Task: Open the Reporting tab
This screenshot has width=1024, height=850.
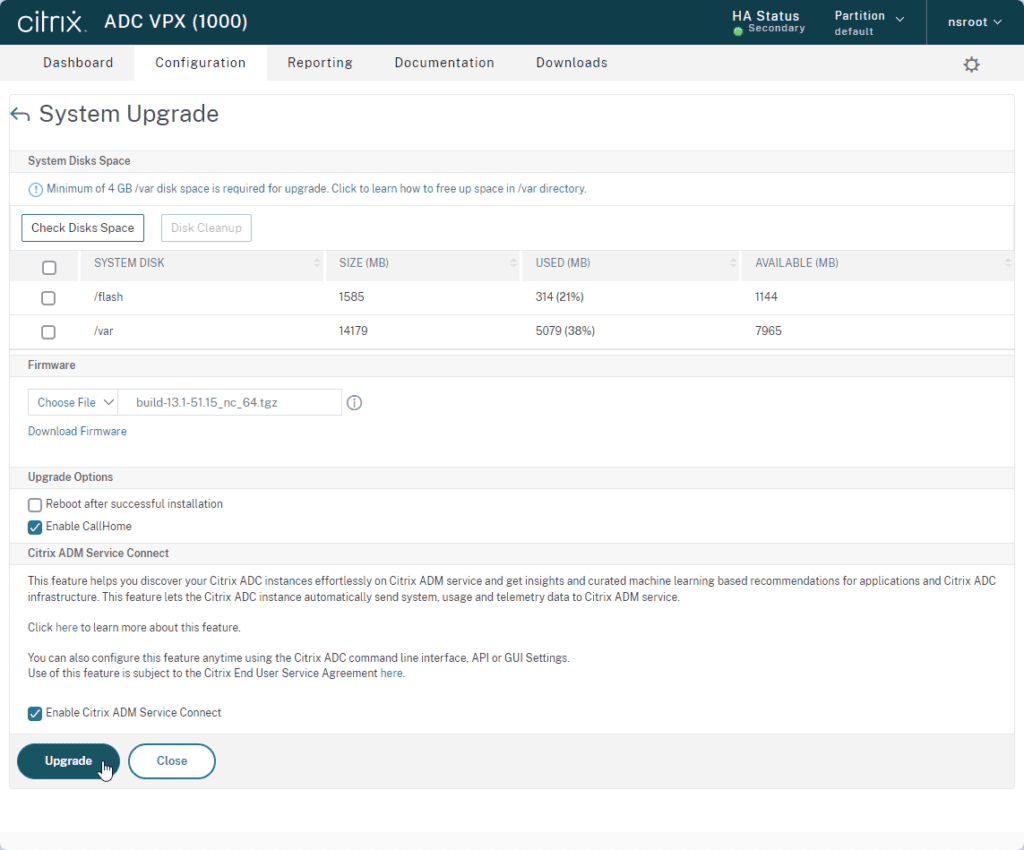Action: tap(320, 63)
